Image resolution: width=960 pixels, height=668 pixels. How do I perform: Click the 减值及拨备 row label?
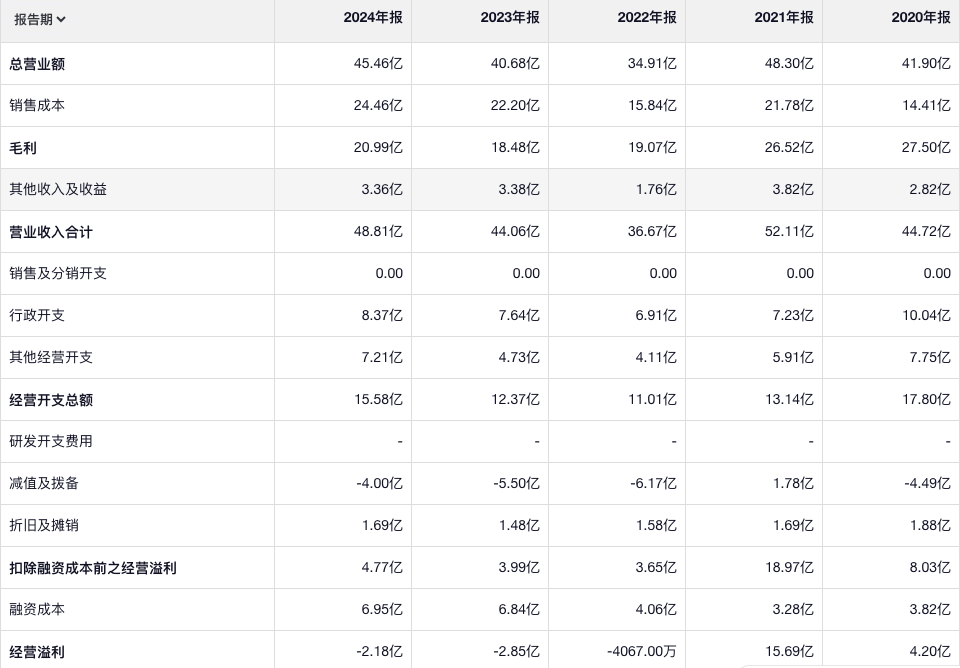pos(44,483)
